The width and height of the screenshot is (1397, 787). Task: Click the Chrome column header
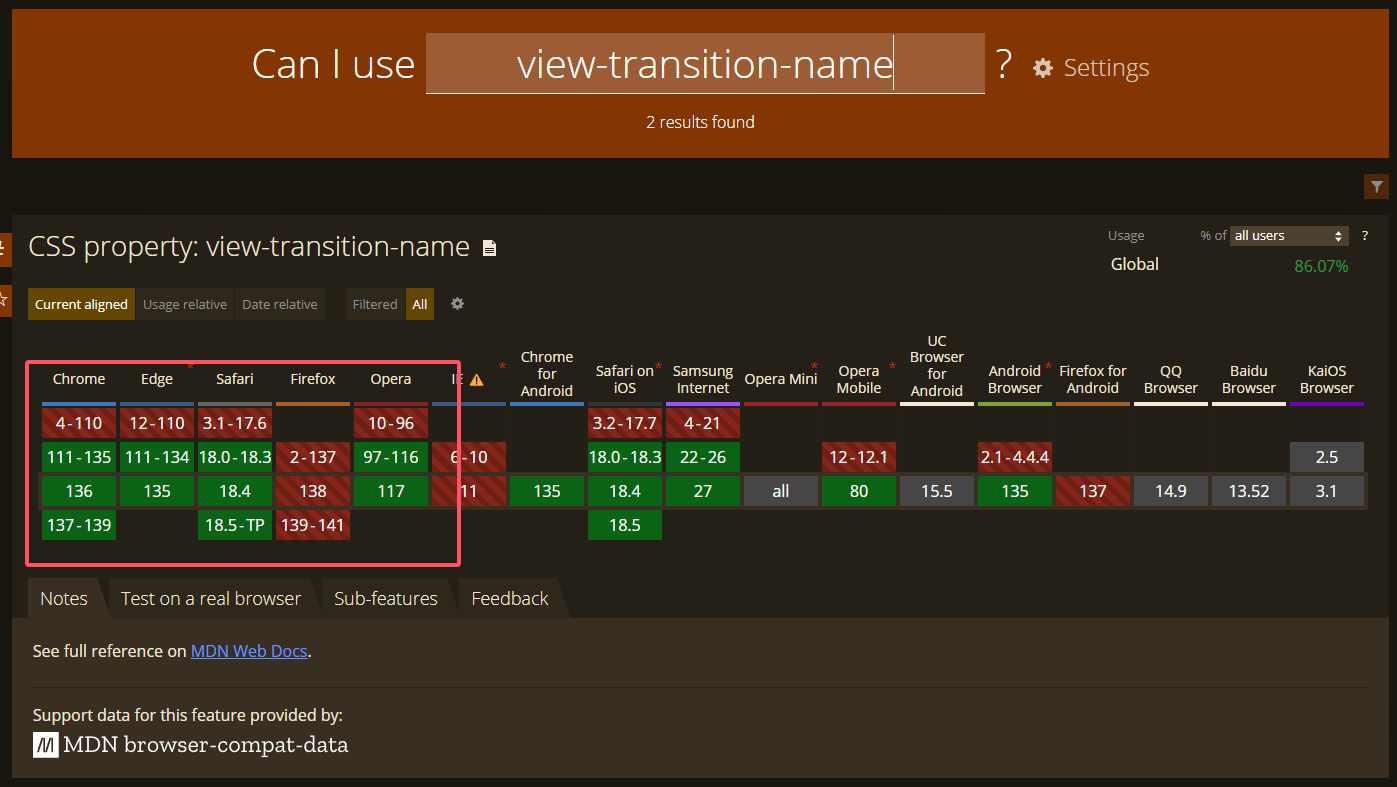[x=79, y=379]
